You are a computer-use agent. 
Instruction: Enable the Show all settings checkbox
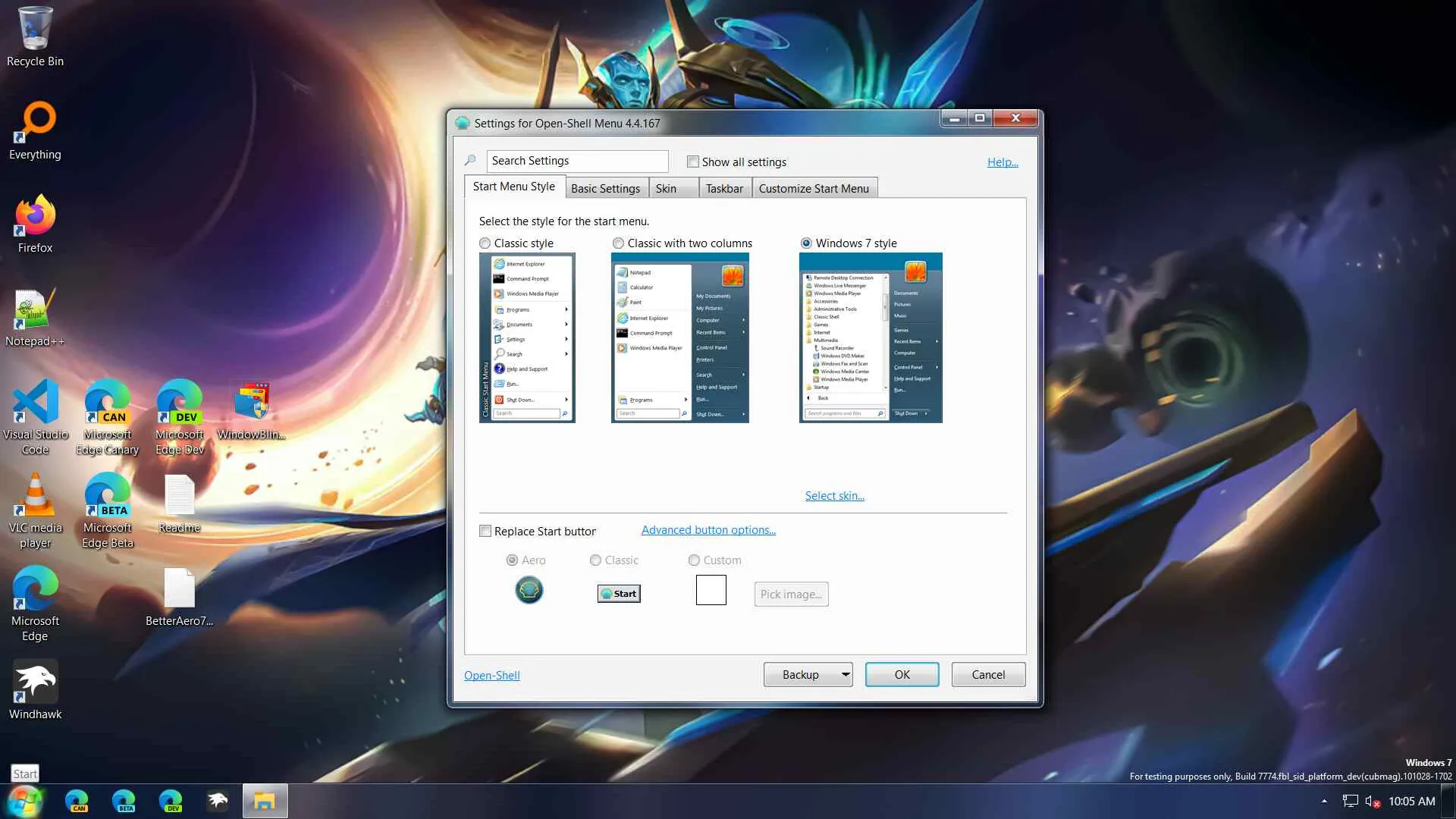[693, 162]
